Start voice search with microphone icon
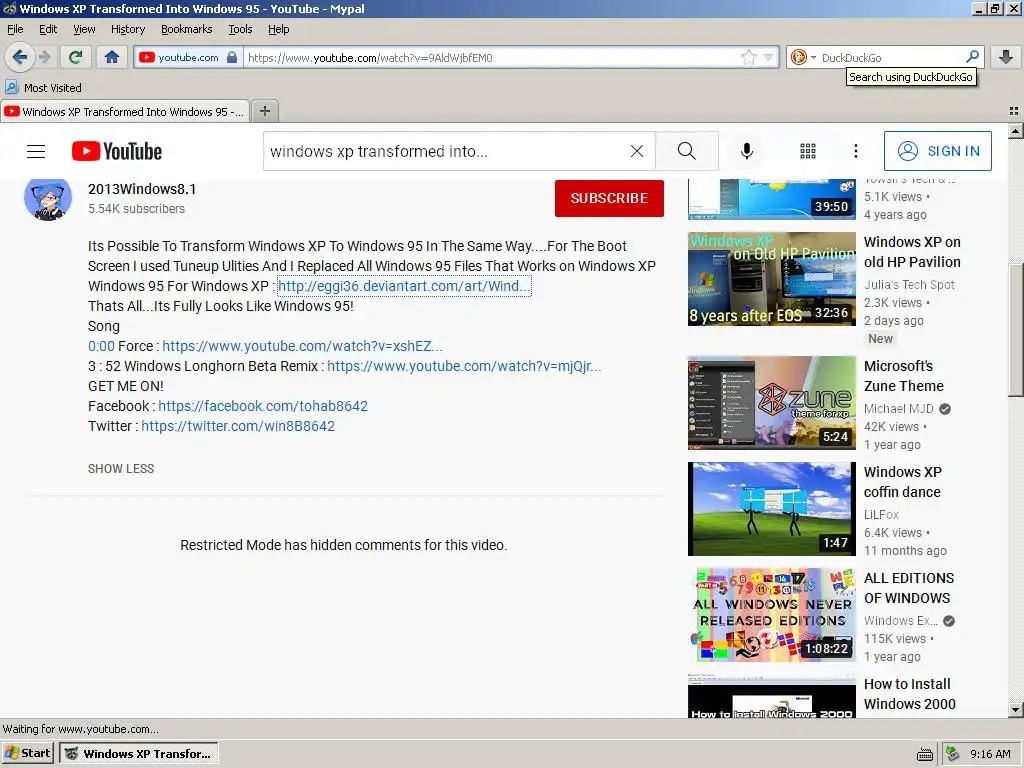 746,152
